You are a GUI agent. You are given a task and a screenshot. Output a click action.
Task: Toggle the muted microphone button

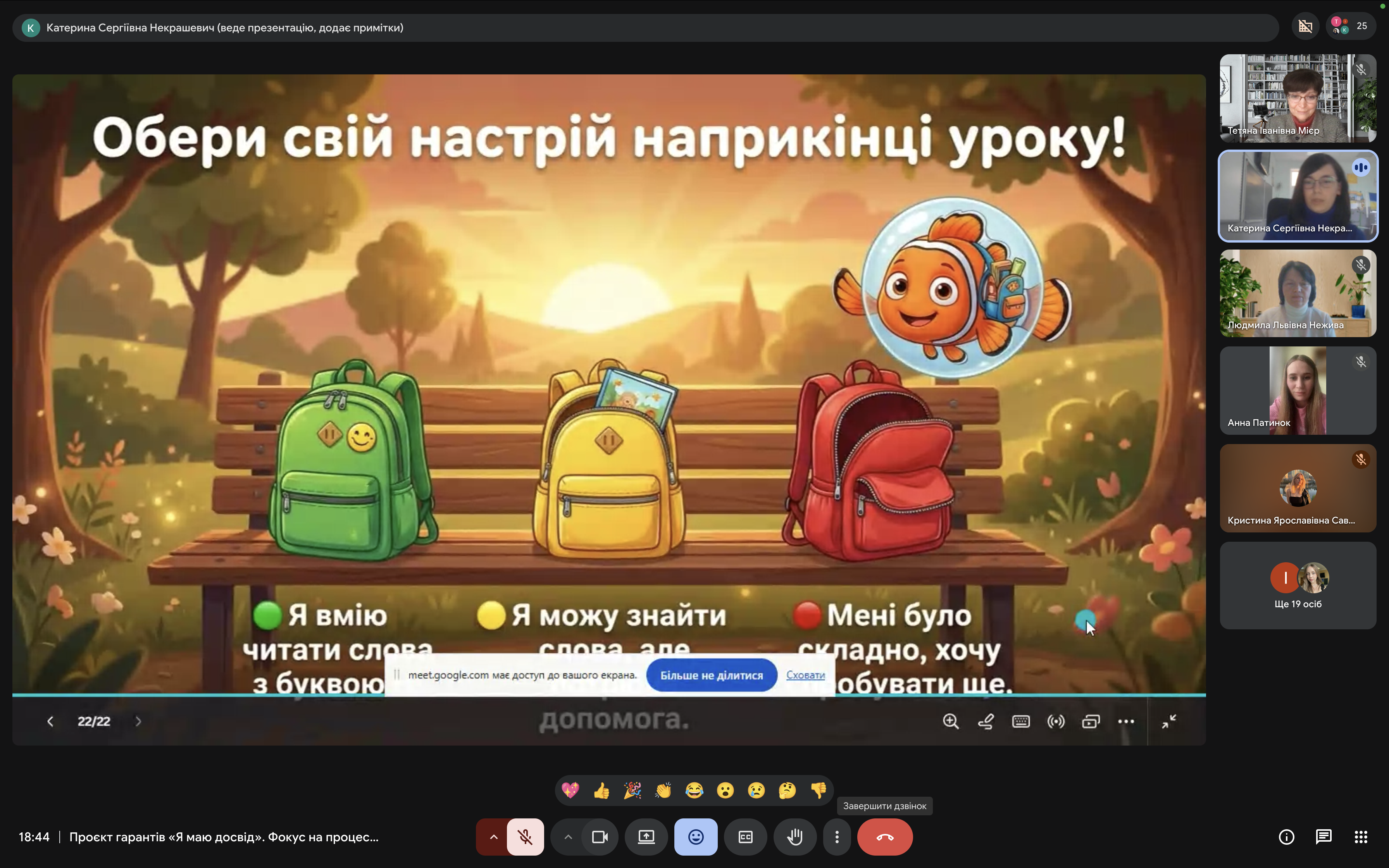[525, 837]
